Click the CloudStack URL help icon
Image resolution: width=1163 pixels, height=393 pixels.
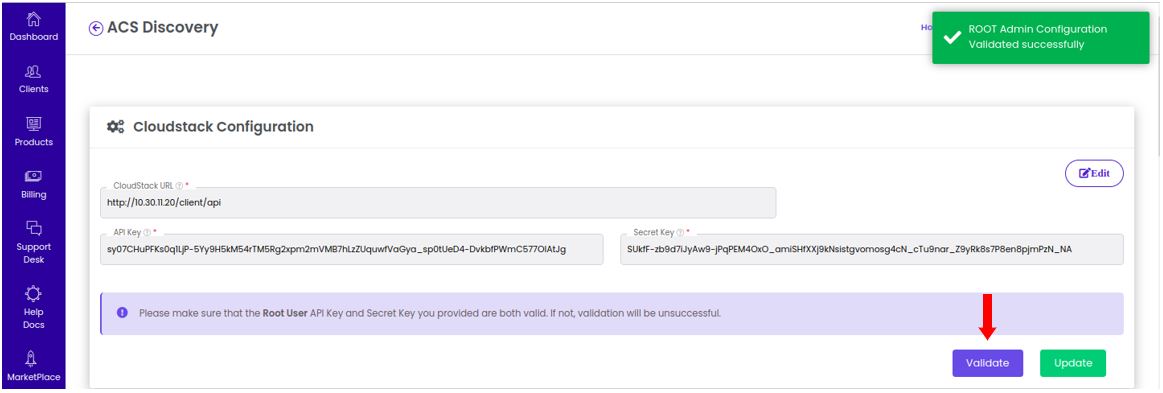pyautogui.click(x=179, y=185)
